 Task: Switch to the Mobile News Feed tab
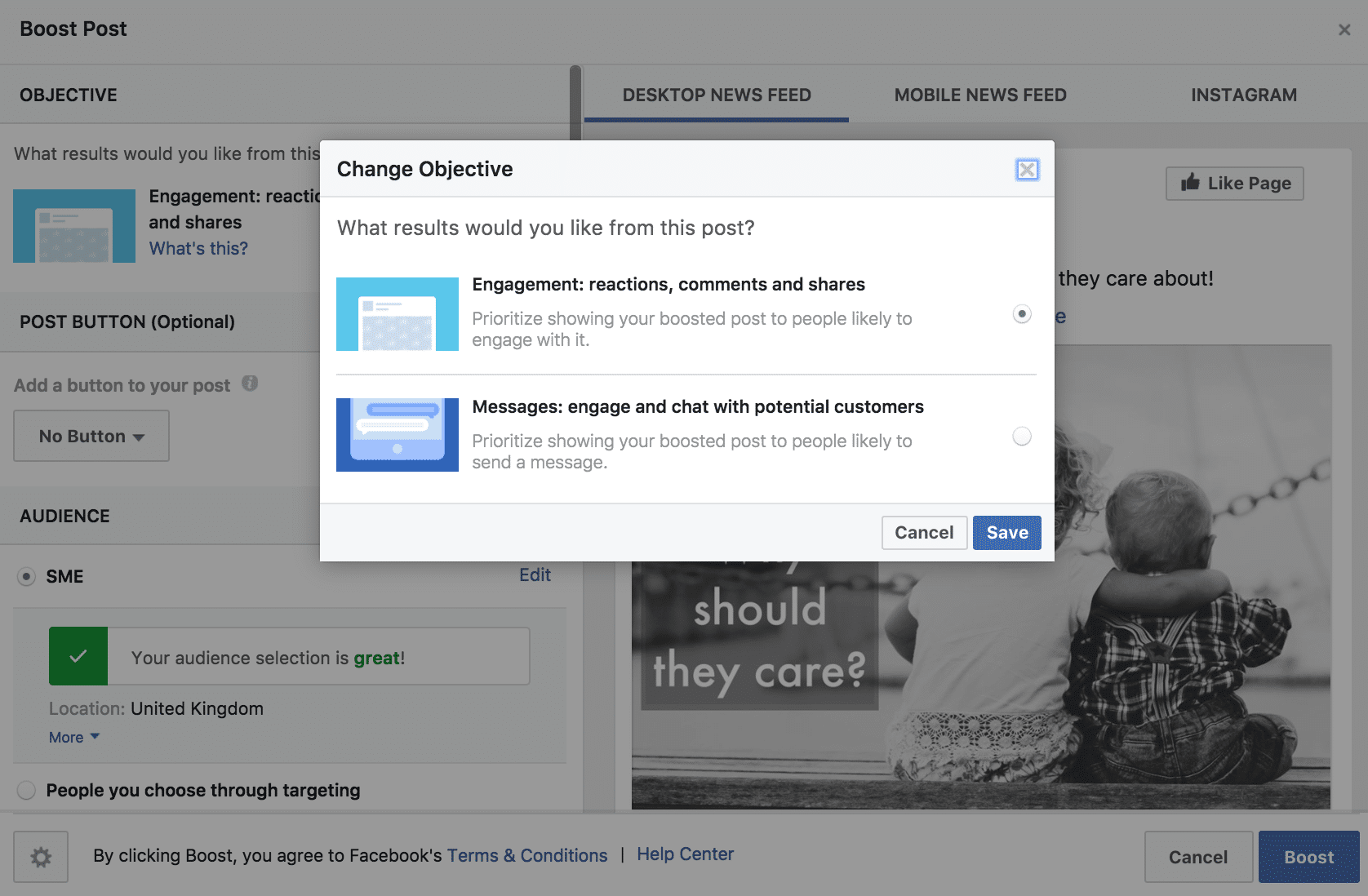point(980,95)
